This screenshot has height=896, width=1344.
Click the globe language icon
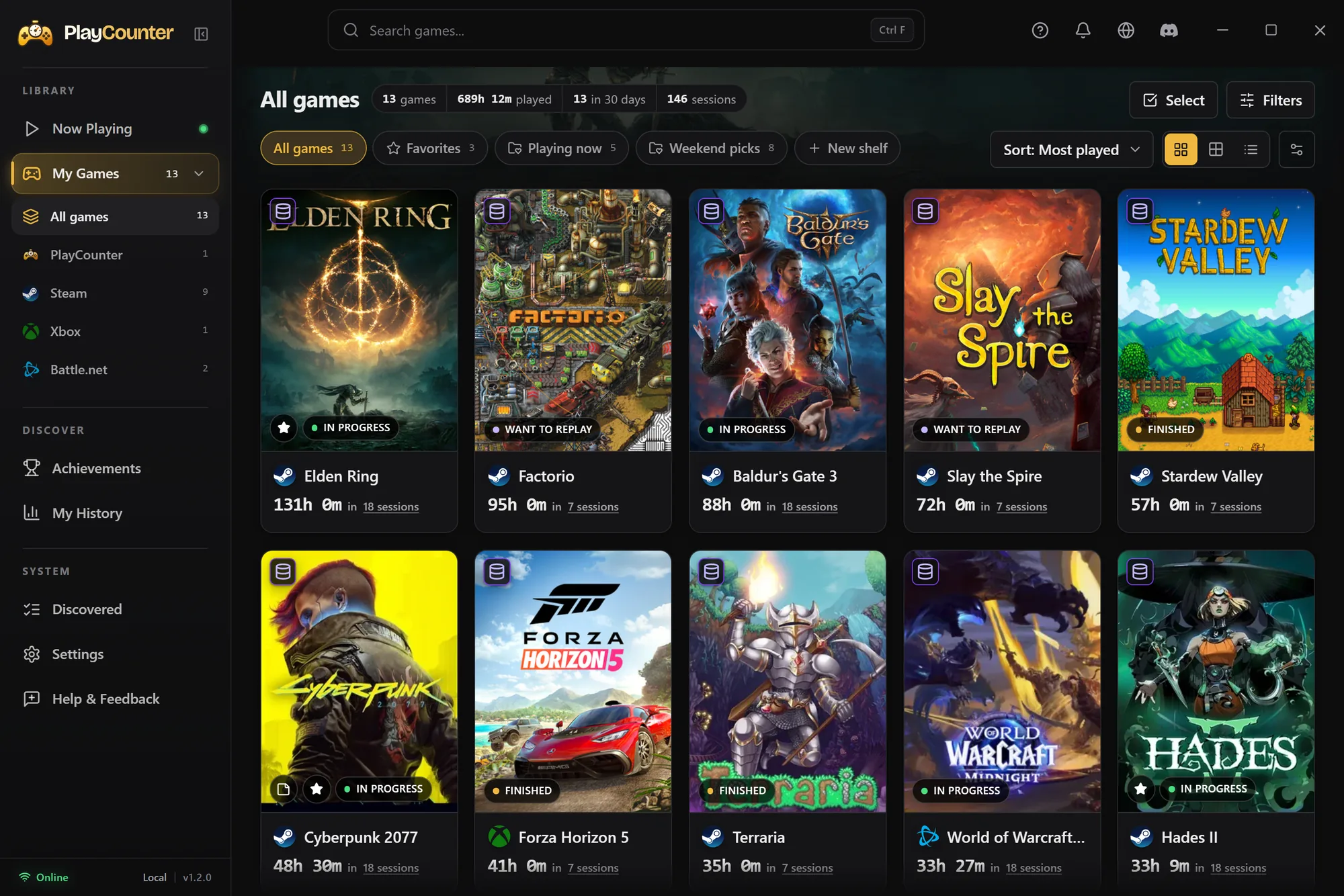[1126, 30]
